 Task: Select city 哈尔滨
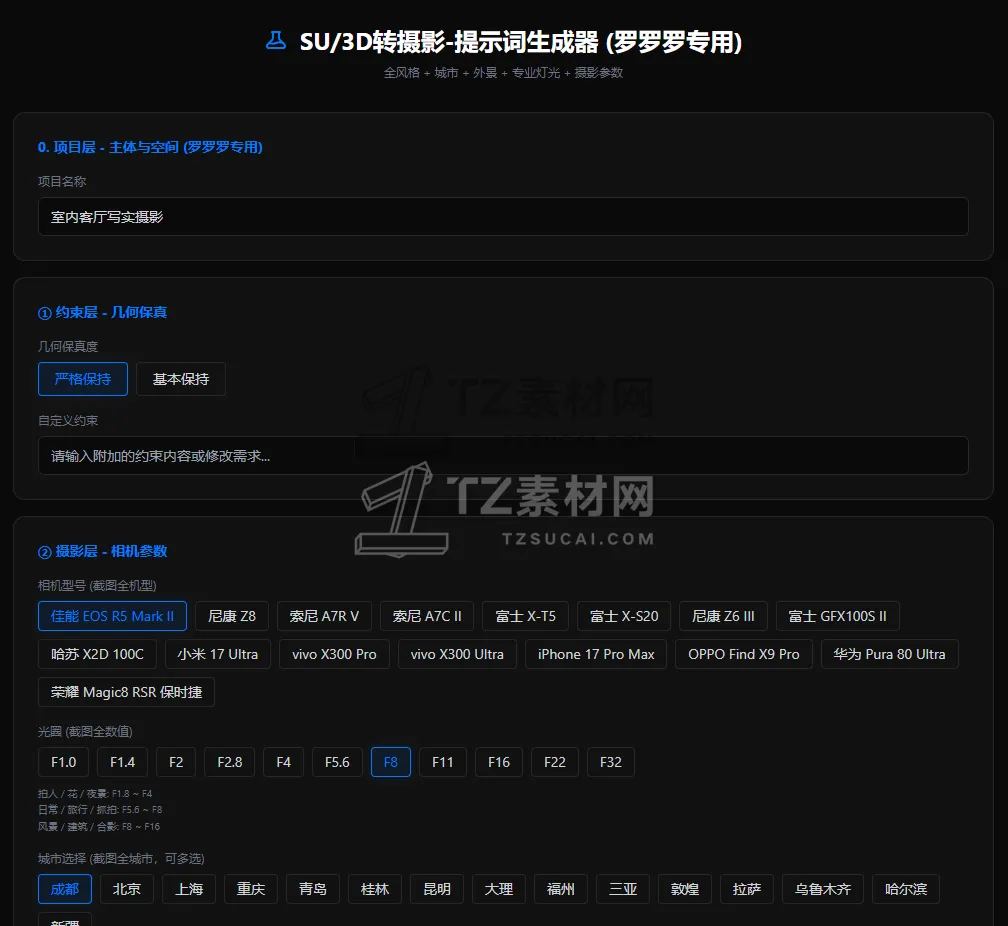pos(906,889)
